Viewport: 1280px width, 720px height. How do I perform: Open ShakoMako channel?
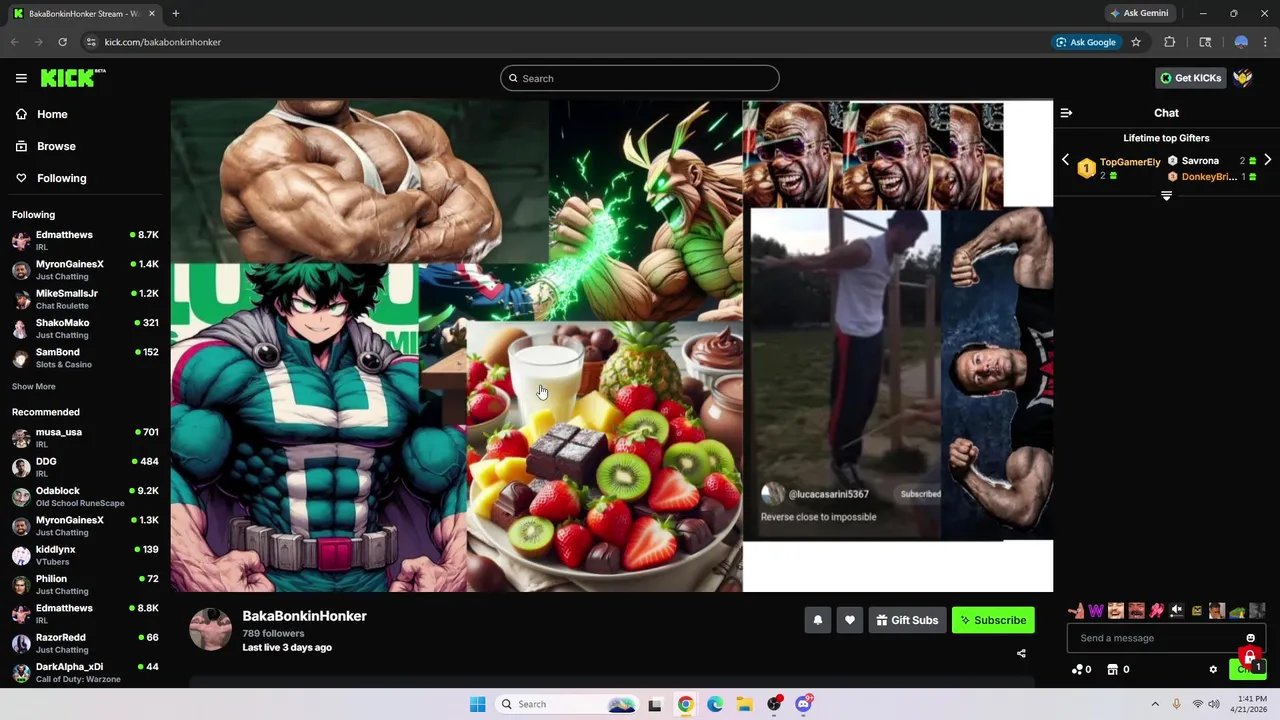[85, 328]
